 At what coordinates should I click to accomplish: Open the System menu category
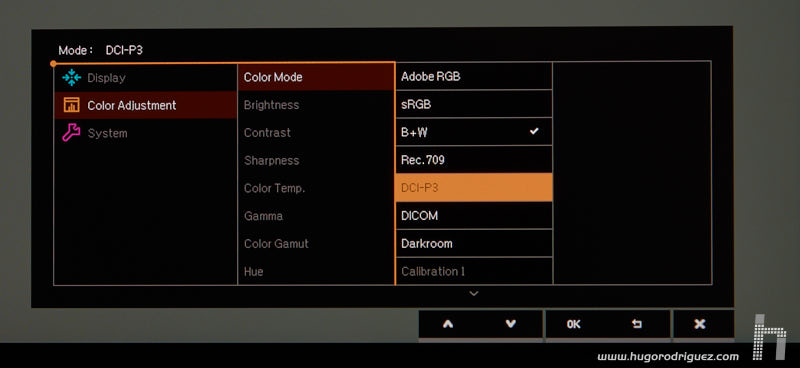pos(145,133)
